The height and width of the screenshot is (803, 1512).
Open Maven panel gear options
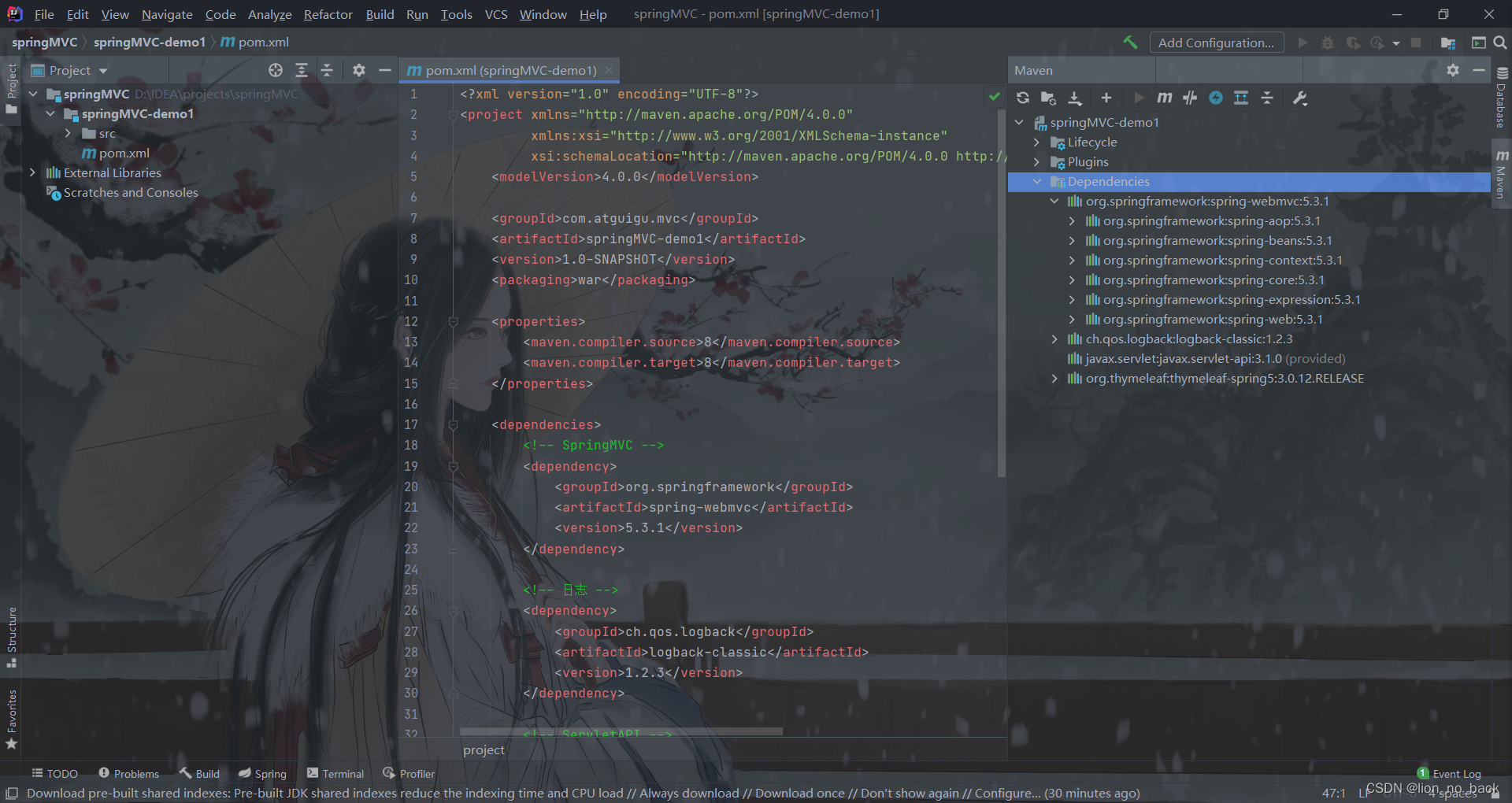click(1453, 70)
